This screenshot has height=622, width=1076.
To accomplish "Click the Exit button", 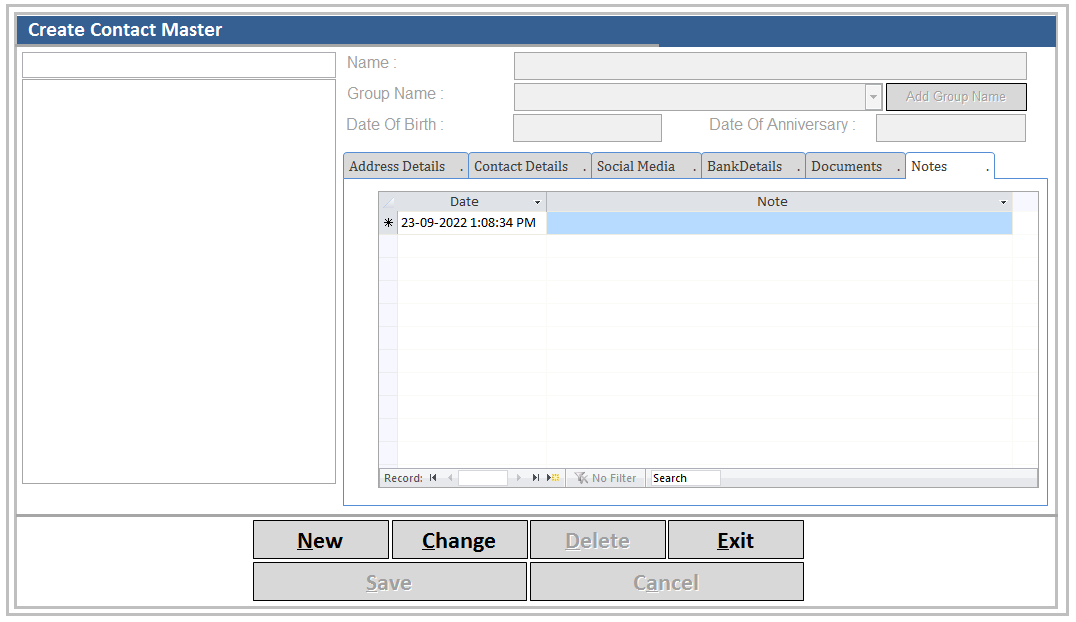I will [735, 540].
